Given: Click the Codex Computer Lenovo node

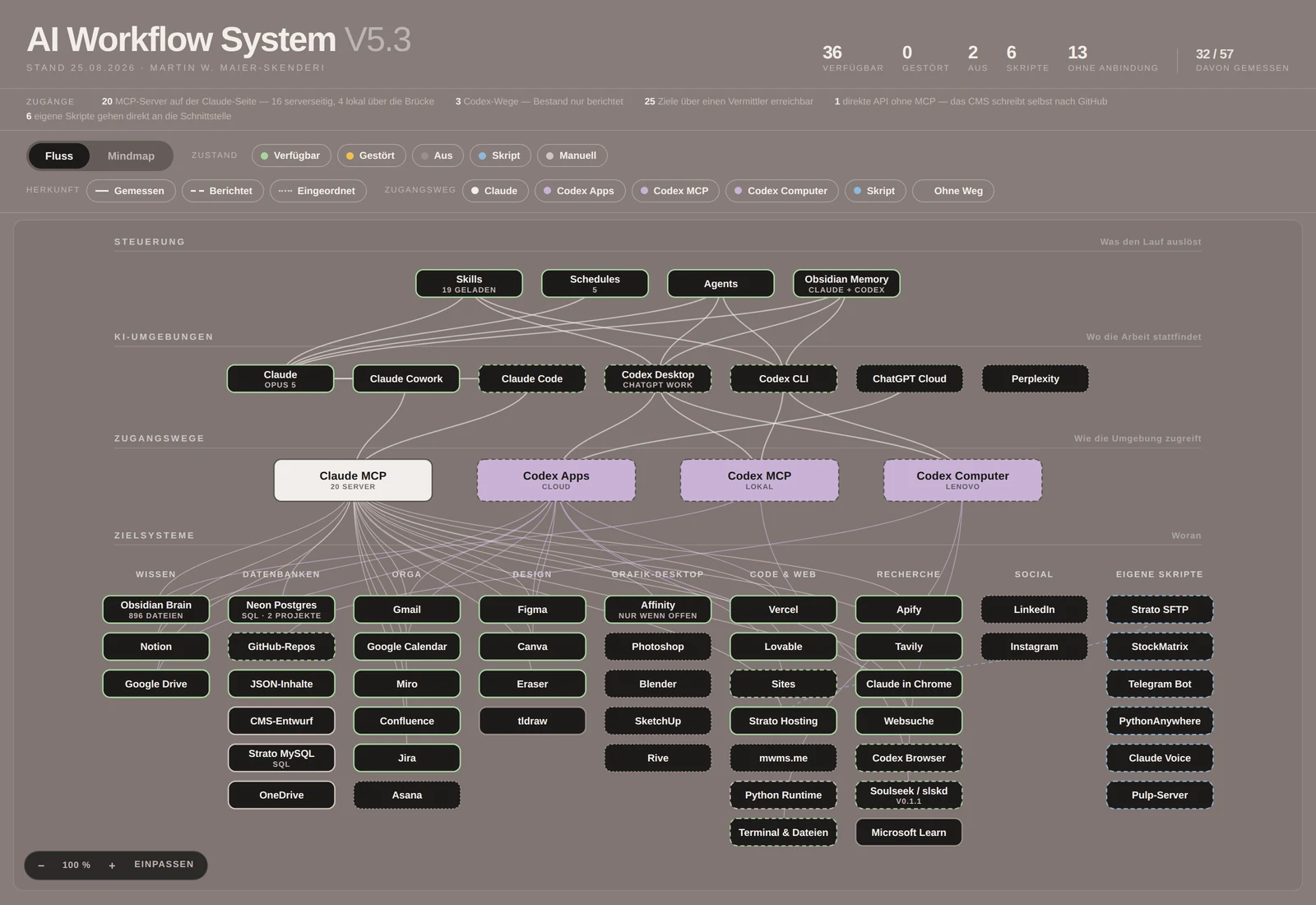Looking at the screenshot, I should pos(962,480).
